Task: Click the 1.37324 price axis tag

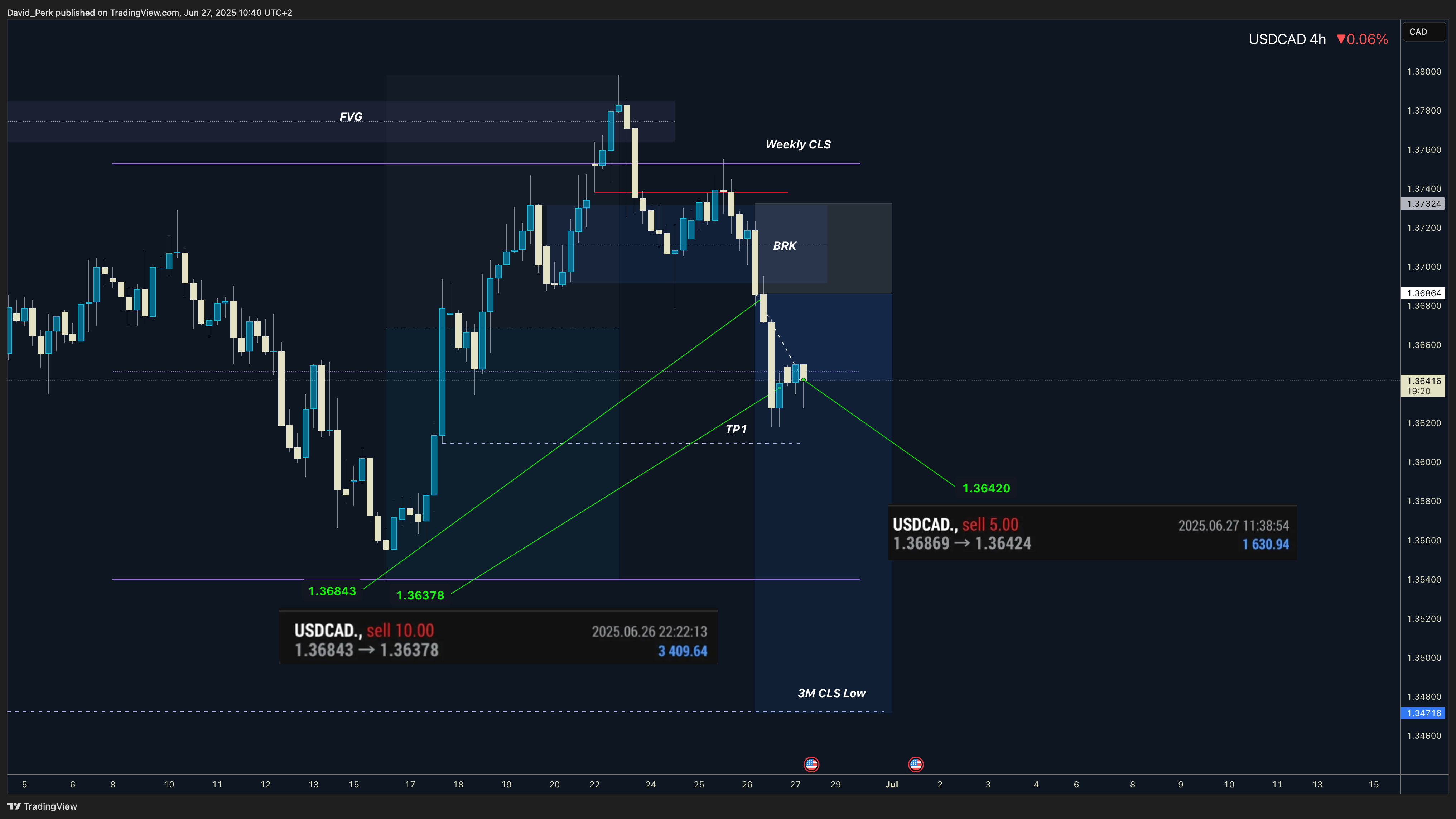Action: [x=1423, y=203]
